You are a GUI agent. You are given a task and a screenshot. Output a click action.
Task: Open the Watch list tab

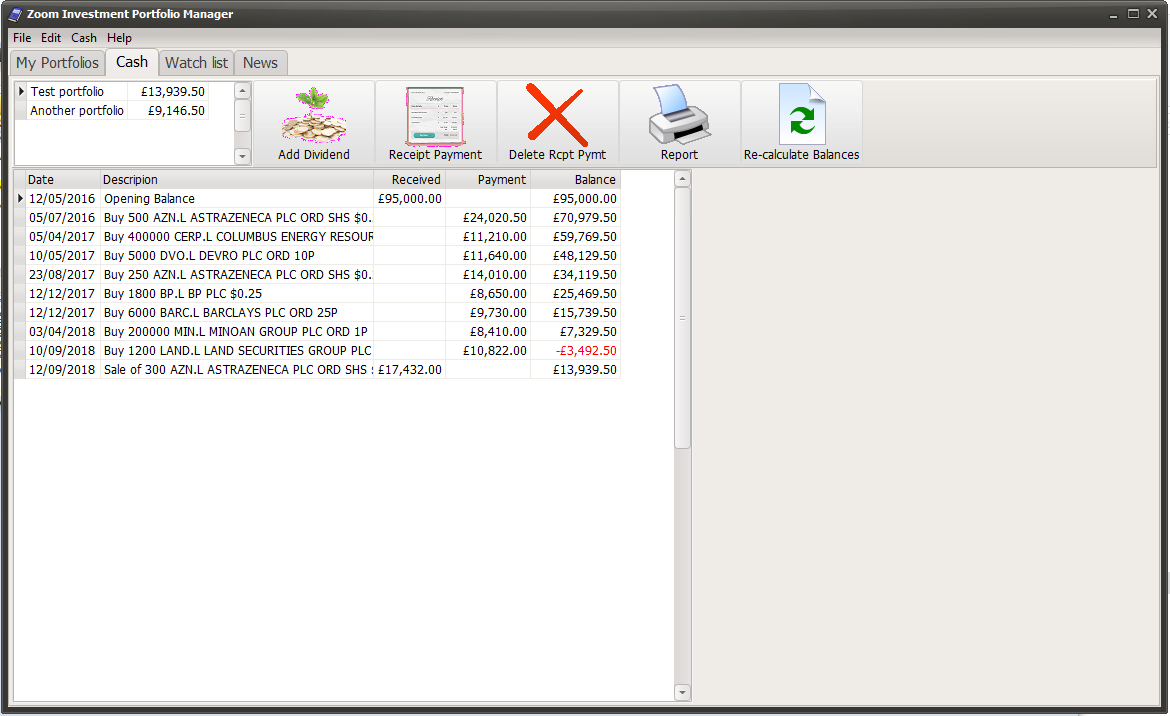pyautogui.click(x=195, y=62)
